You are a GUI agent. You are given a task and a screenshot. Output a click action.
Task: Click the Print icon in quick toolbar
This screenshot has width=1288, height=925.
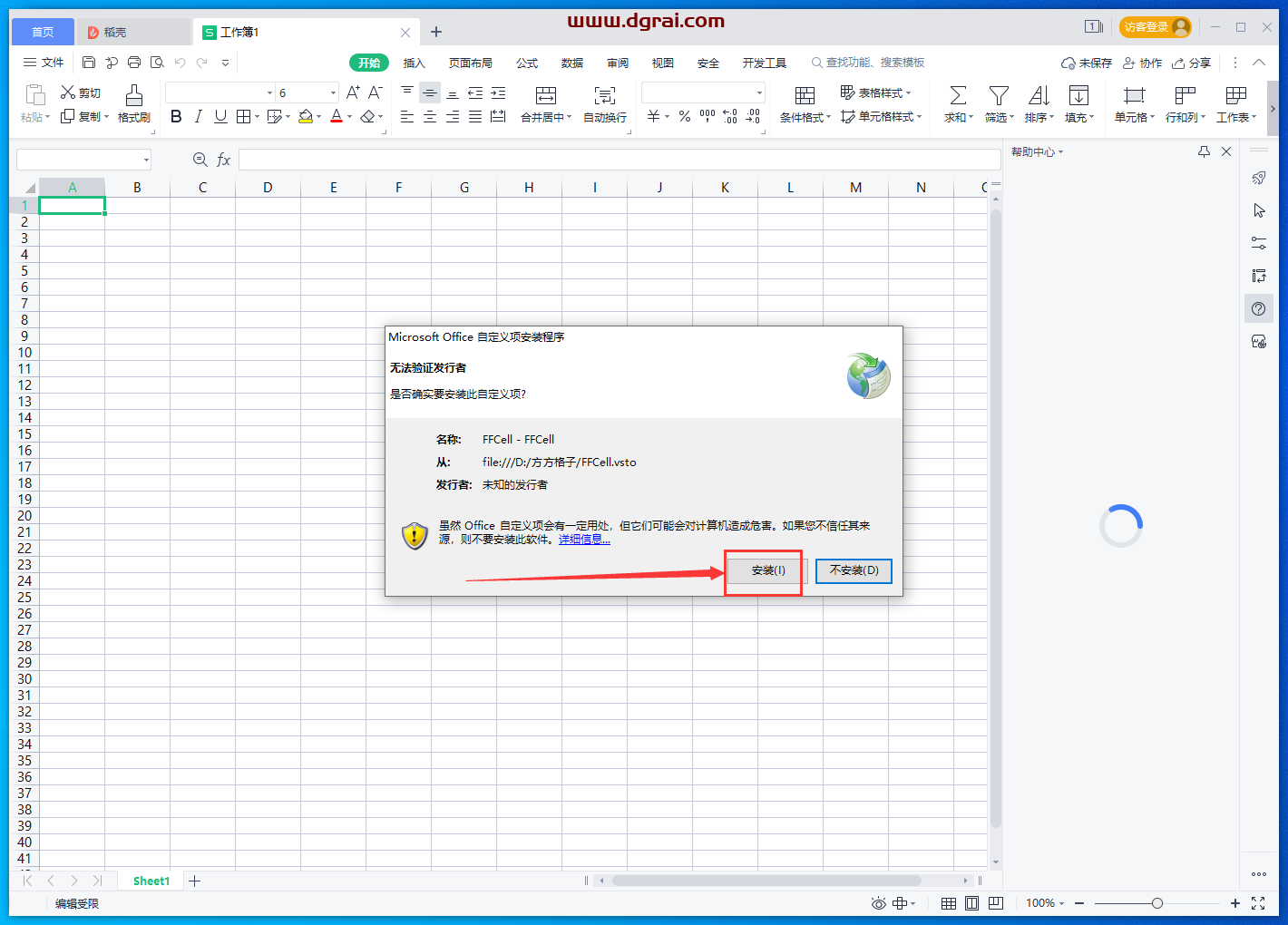[134, 63]
